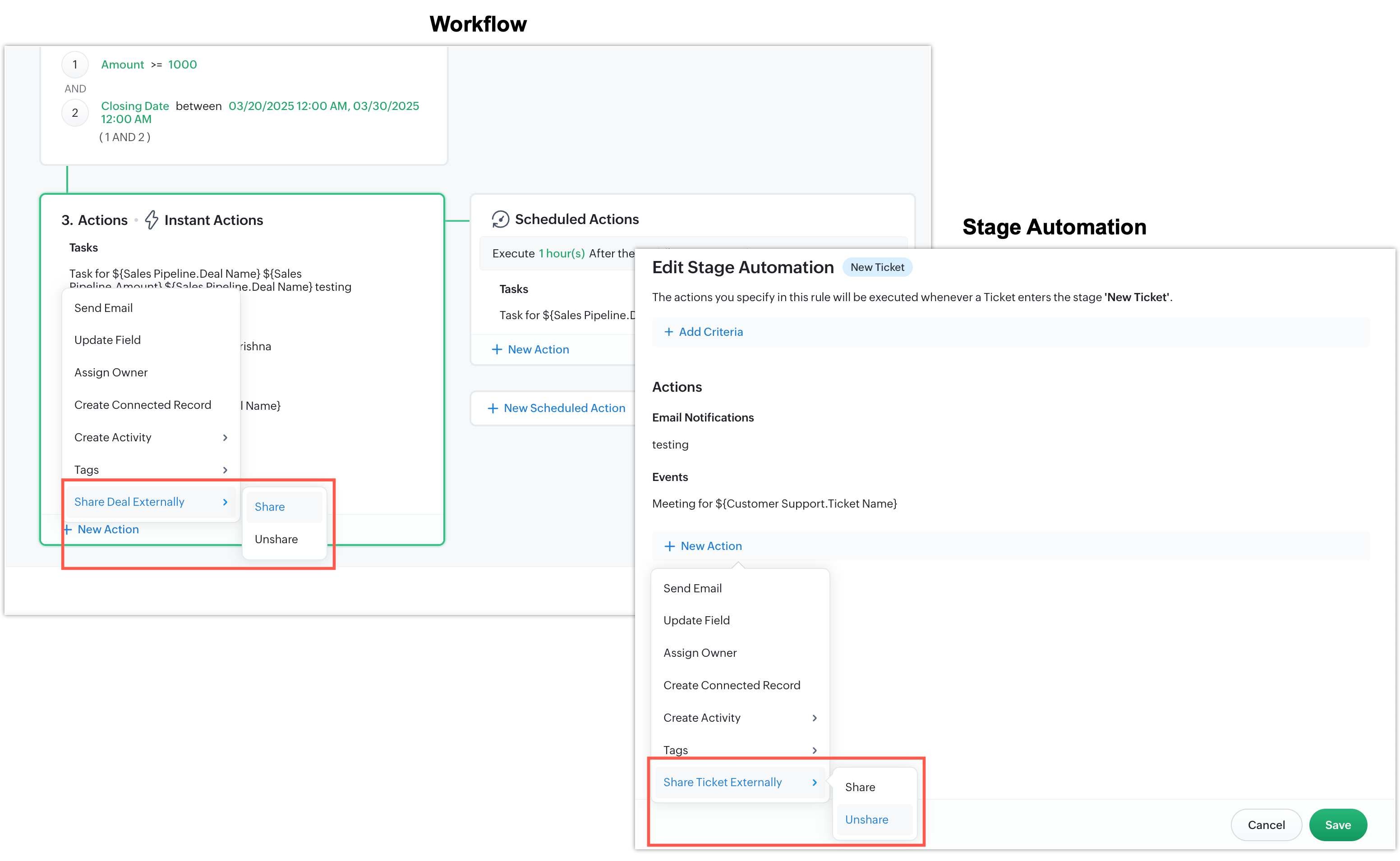Click the Scheduled Actions clock icon

click(500, 219)
